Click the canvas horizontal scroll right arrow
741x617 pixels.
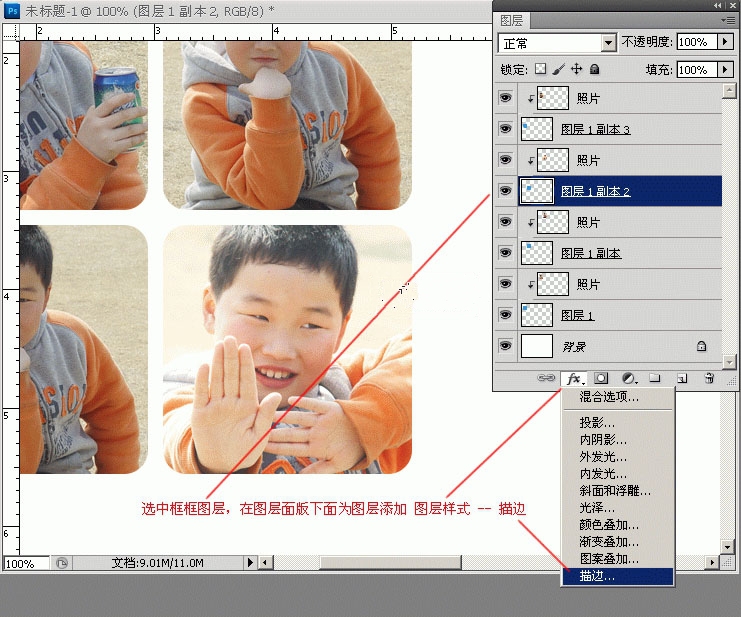click(x=712, y=562)
